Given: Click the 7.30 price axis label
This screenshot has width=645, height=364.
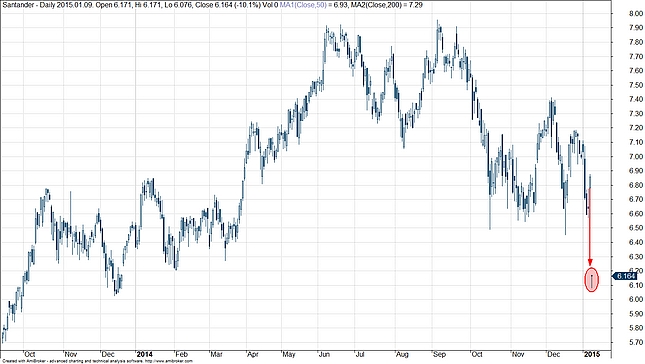Looking at the screenshot, I should pyautogui.click(x=636, y=114).
